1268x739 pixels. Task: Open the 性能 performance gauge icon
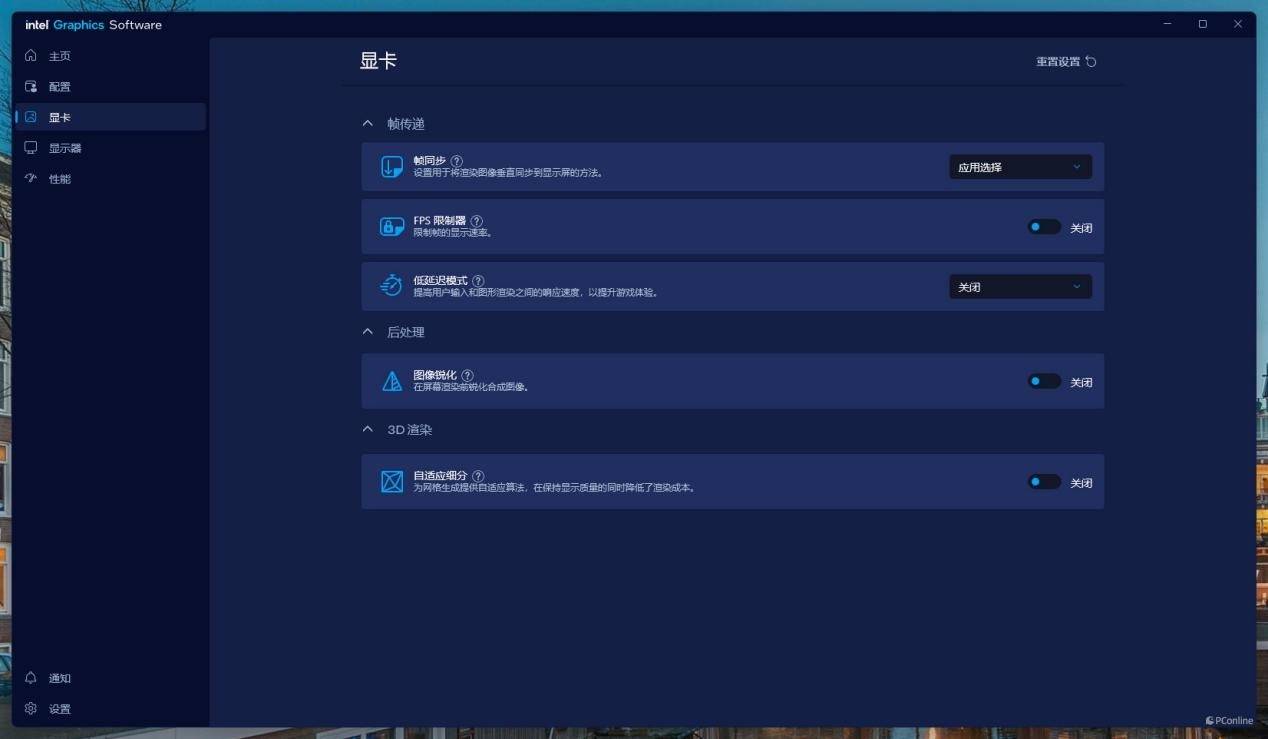coord(31,179)
